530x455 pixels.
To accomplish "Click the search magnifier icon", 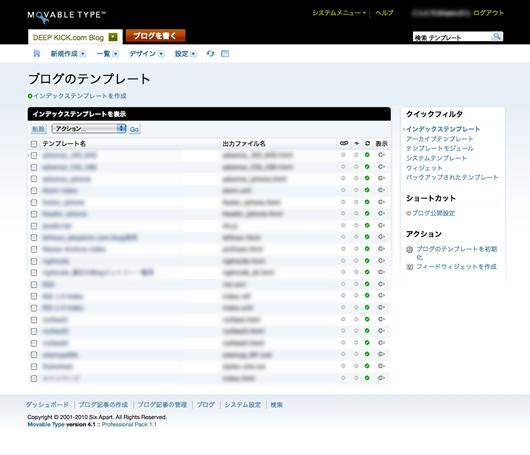I will (497, 36).
